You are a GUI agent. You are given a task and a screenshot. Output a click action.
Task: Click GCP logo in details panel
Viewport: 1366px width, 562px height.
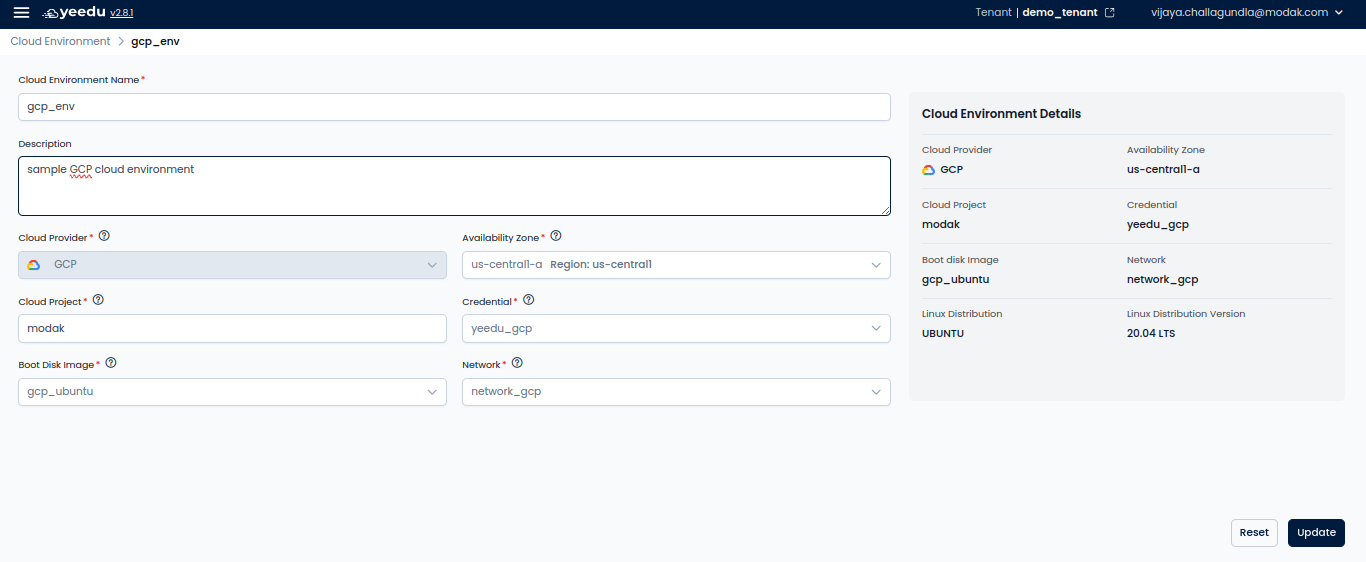(928, 170)
